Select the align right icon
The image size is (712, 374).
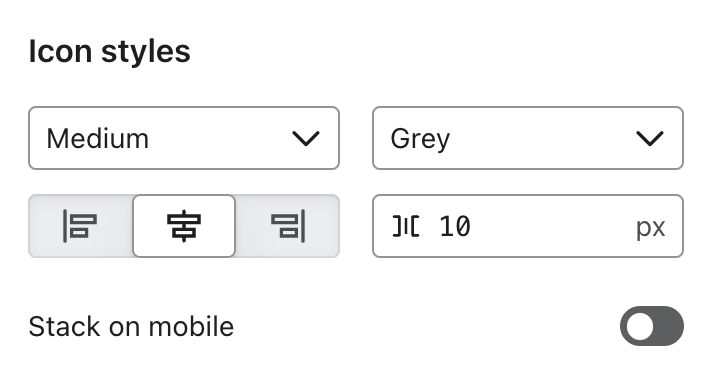pos(288,226)
